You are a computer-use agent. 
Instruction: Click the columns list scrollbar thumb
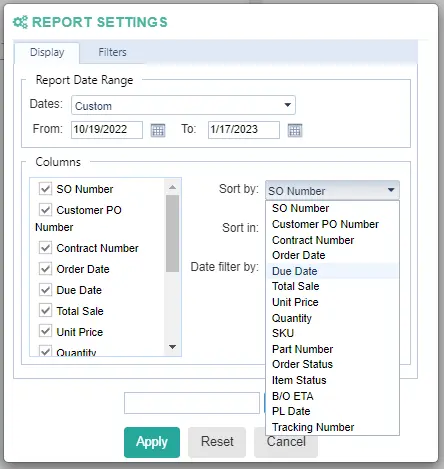172,233
